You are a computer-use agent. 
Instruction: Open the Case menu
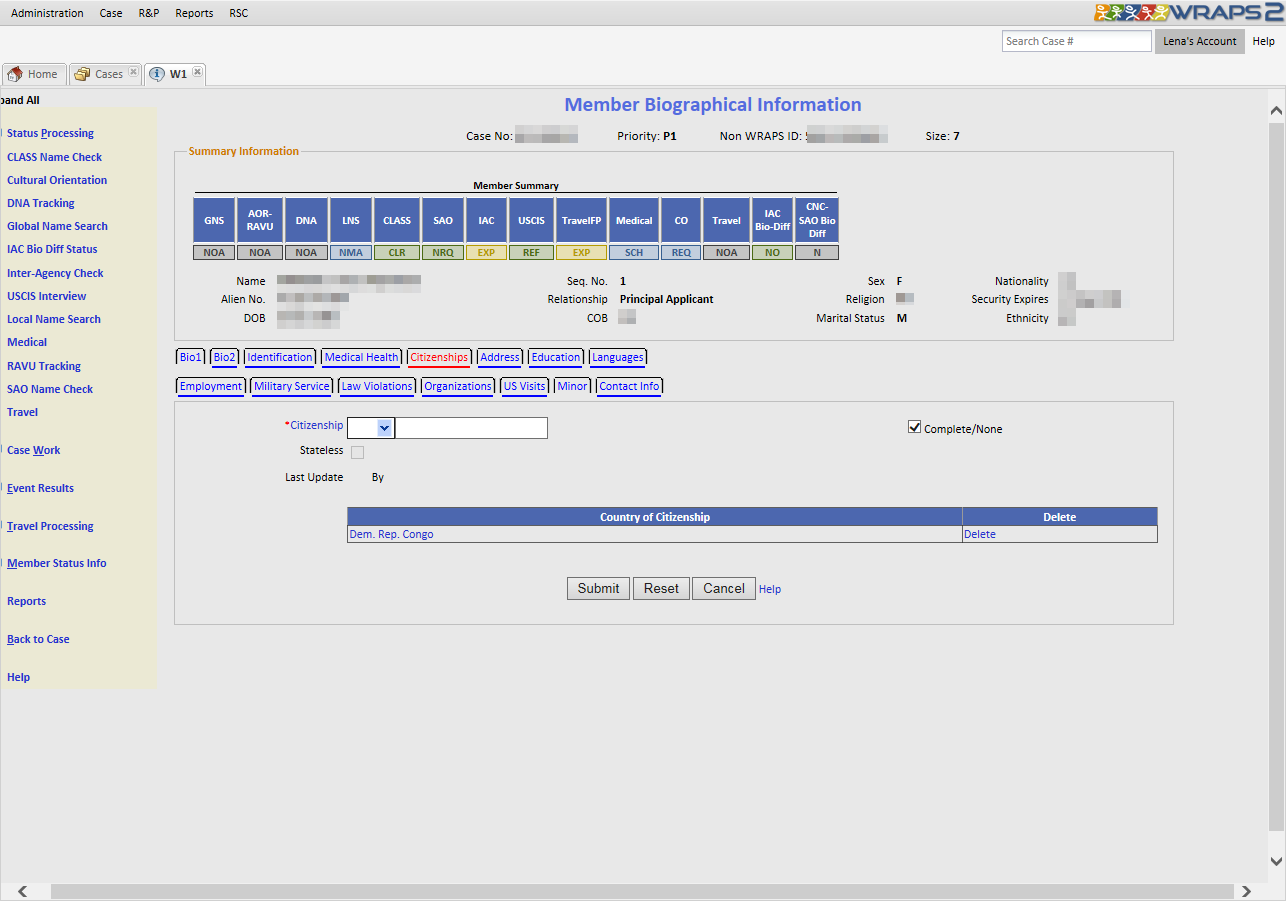111,13
